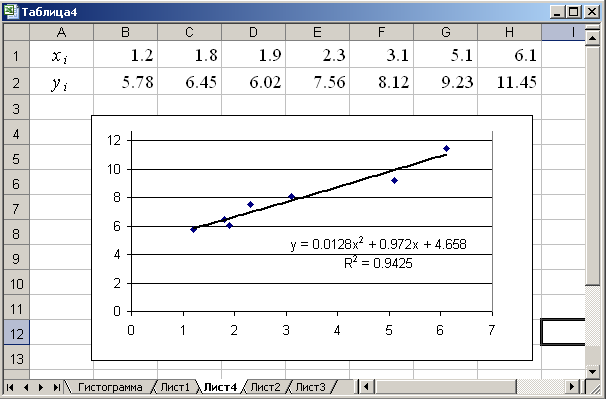Click the vertical split box above scrollbar

(592, 28)
